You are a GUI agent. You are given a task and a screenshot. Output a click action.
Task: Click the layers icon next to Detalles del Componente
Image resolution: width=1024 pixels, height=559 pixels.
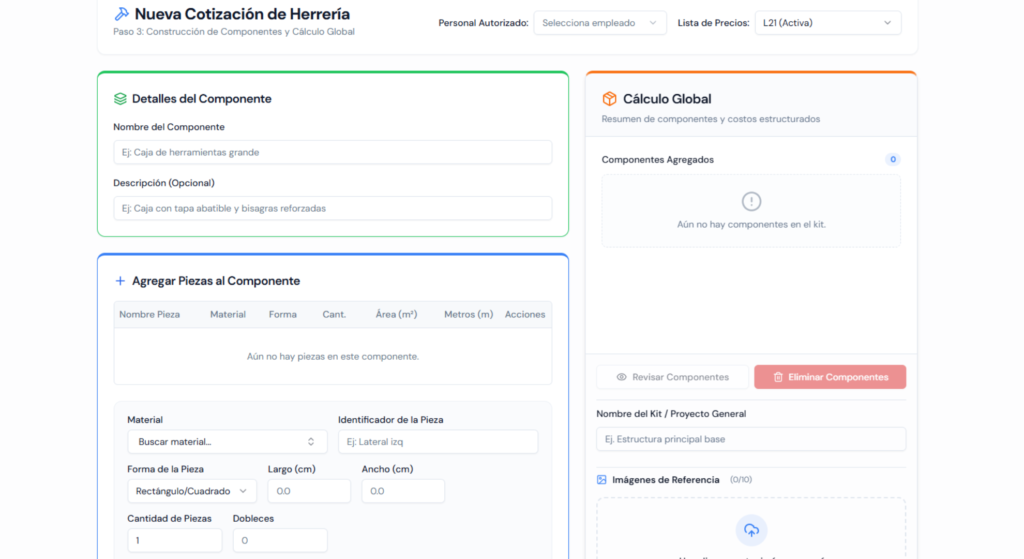(x=120, y=99)
